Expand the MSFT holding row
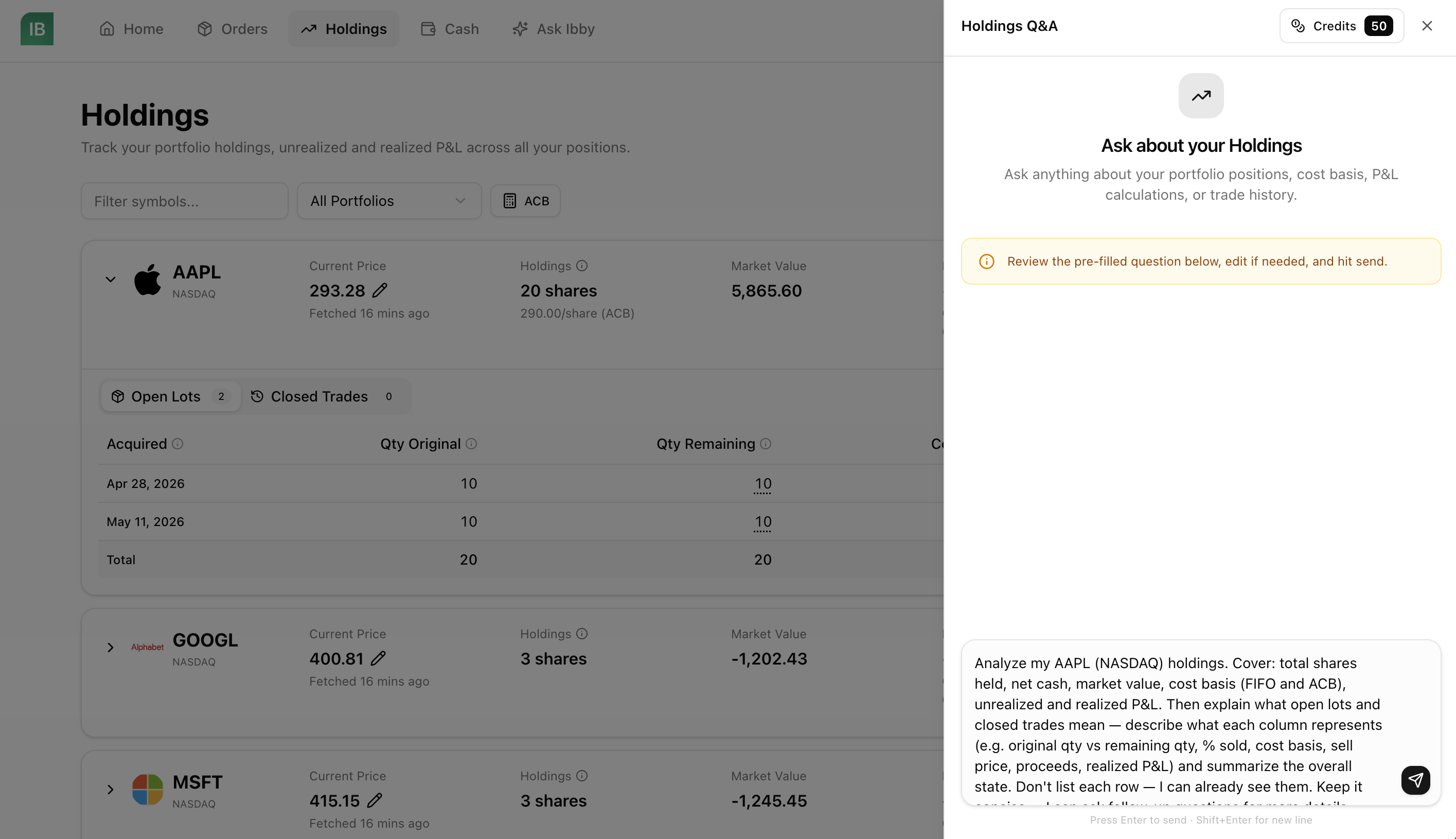The width and height of the screenshot is (1456, 839). click(111, 790)
